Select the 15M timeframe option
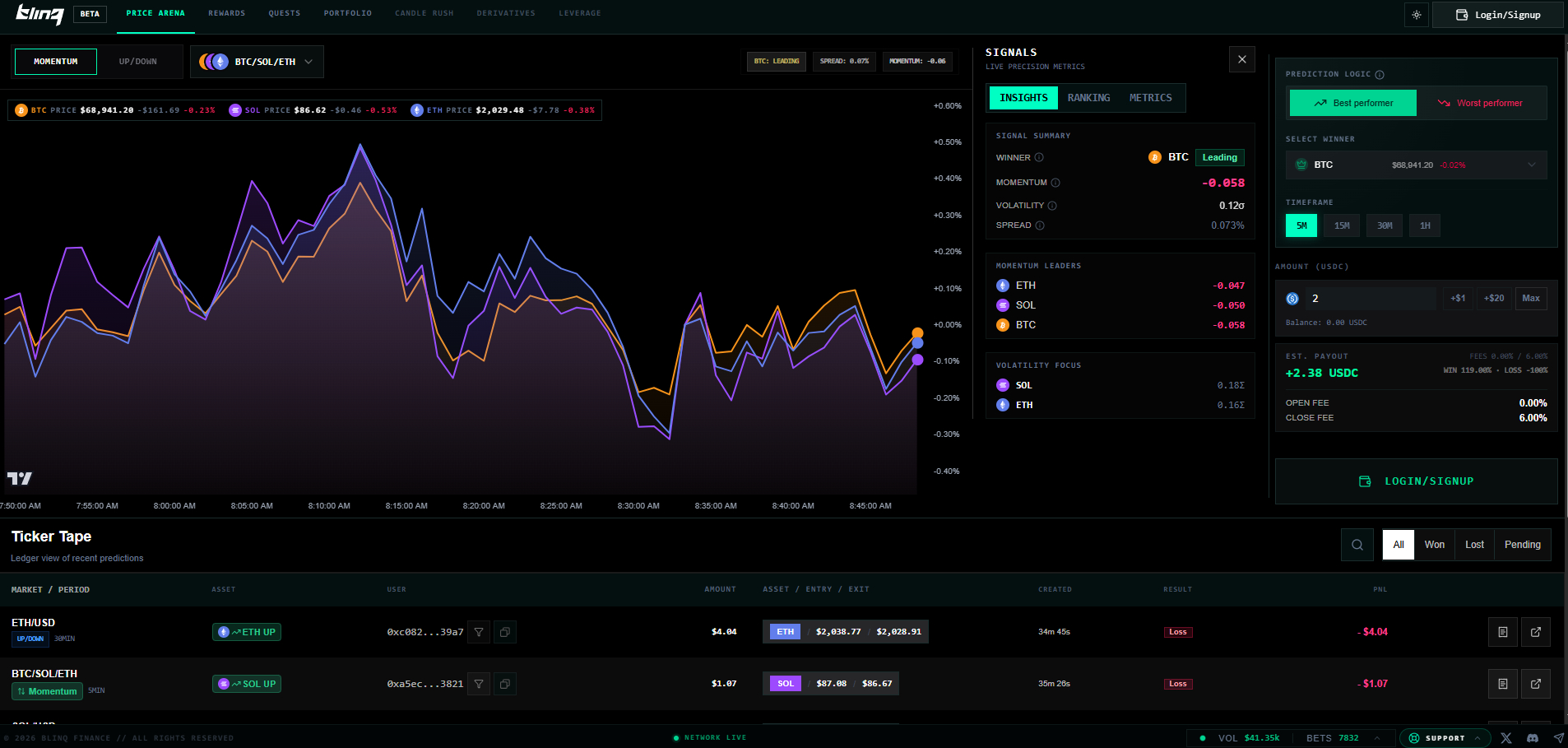Viewport: 1568px width, 748px height. [1341, 225]
